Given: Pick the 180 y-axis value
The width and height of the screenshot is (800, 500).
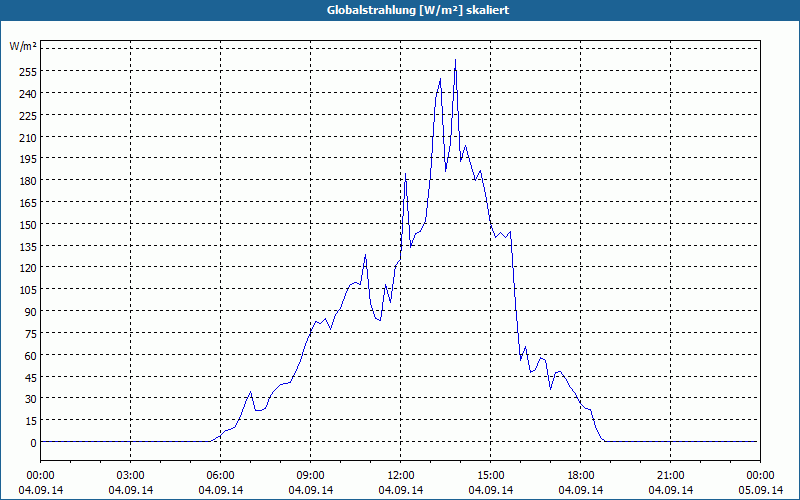Looking at the screenshot, I should [x=27, y=181].
